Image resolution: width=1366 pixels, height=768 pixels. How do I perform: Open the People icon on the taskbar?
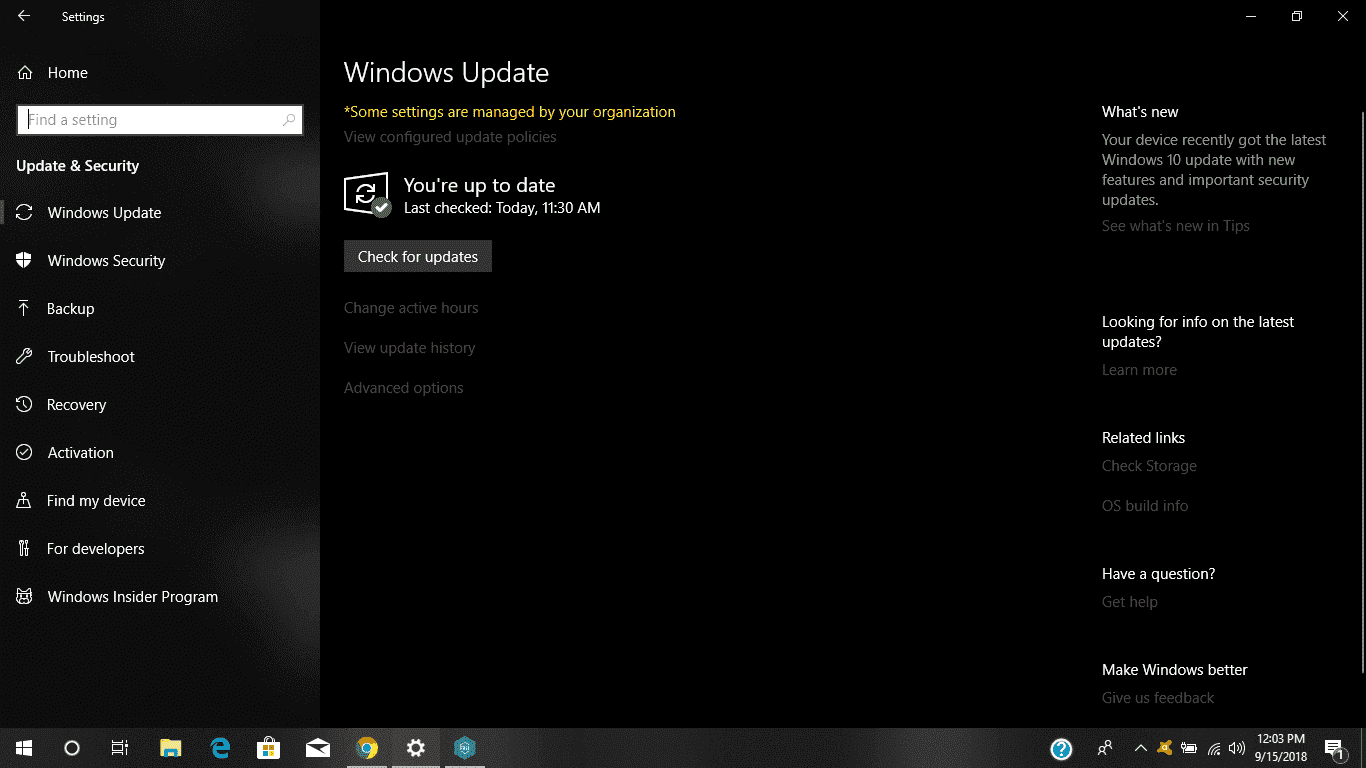tap(1105, 748)
